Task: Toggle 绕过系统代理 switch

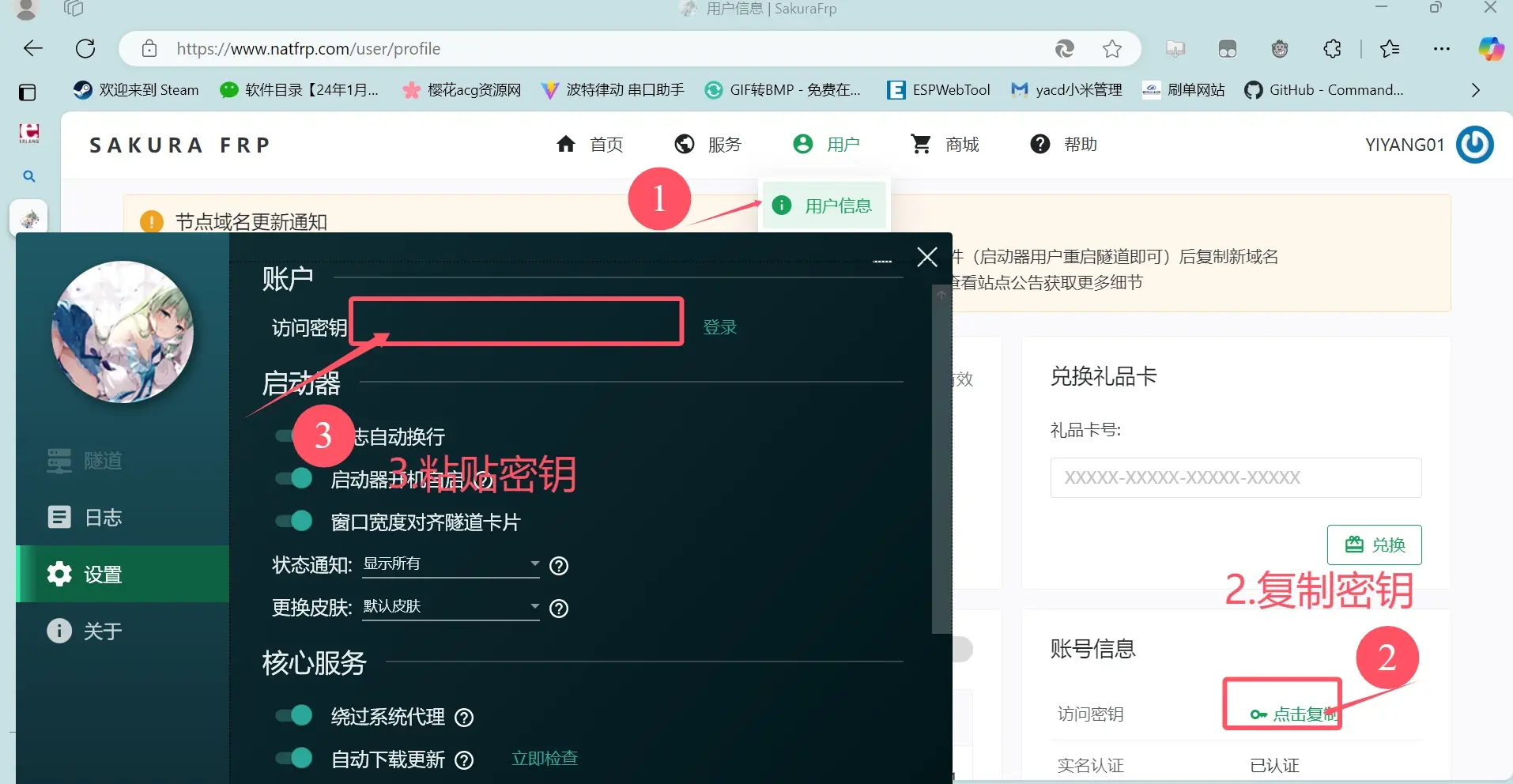Action: pos(293,715)
